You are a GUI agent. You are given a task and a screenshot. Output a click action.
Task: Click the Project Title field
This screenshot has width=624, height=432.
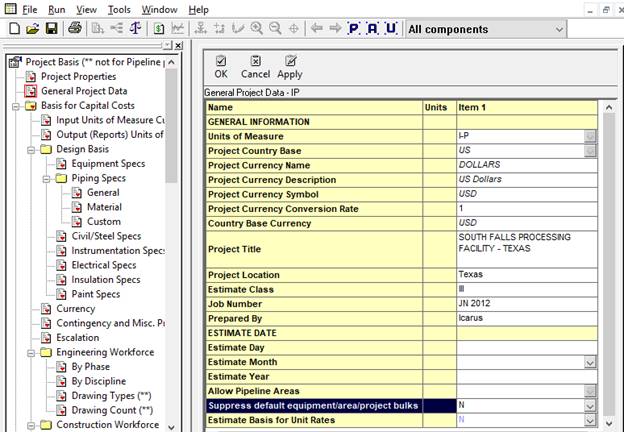[x=526, y=249]
